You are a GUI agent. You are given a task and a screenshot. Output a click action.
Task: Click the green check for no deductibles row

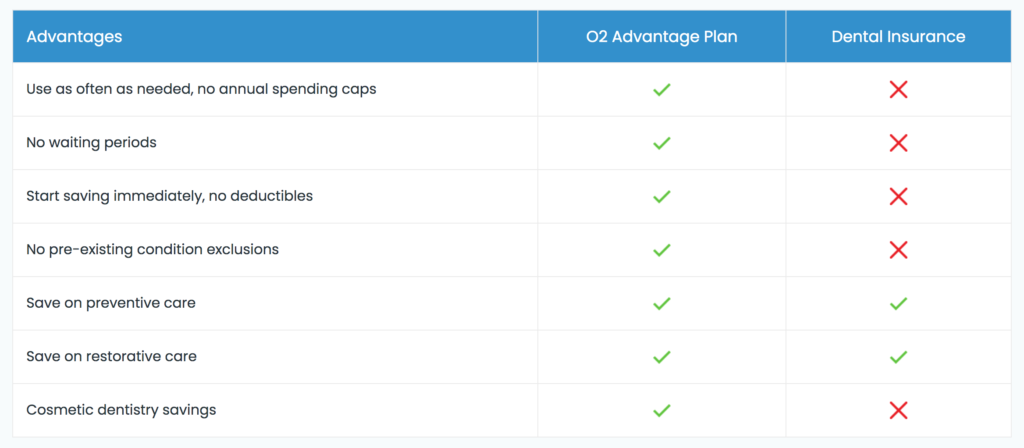[x=662, y=197]
